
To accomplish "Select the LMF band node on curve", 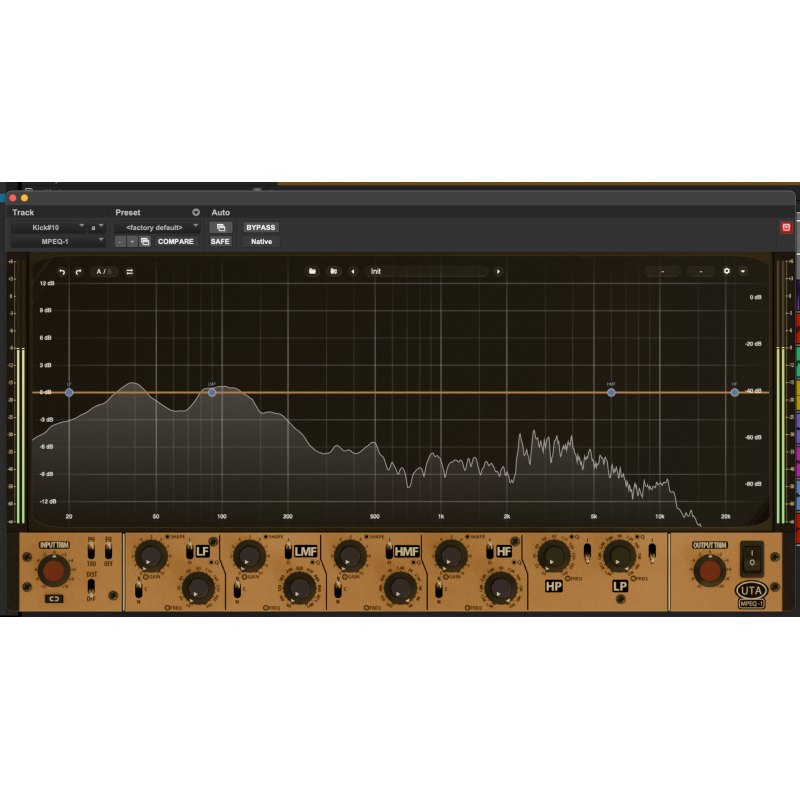I will (212, 392).
